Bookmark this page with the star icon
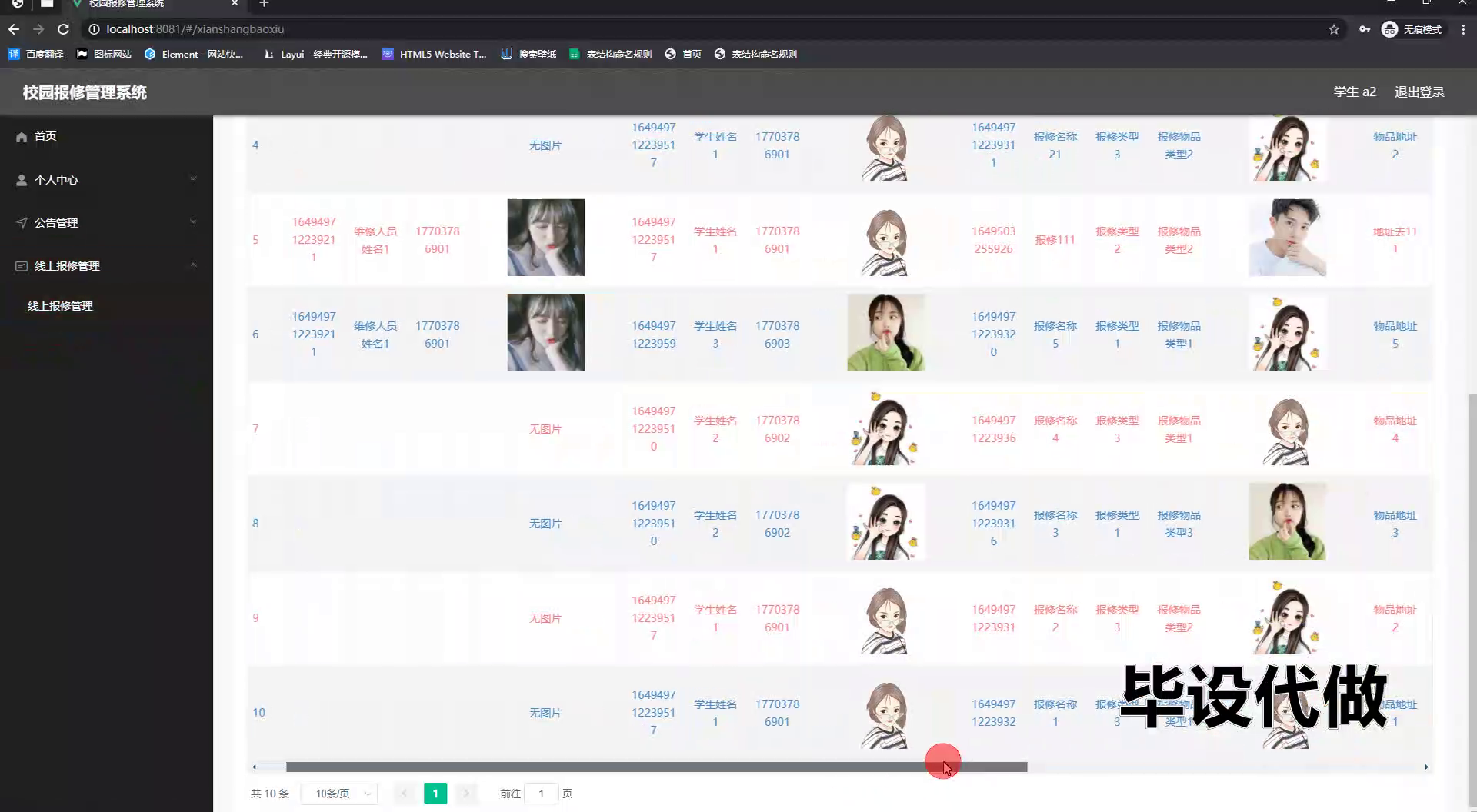 tap(1334, 29)
